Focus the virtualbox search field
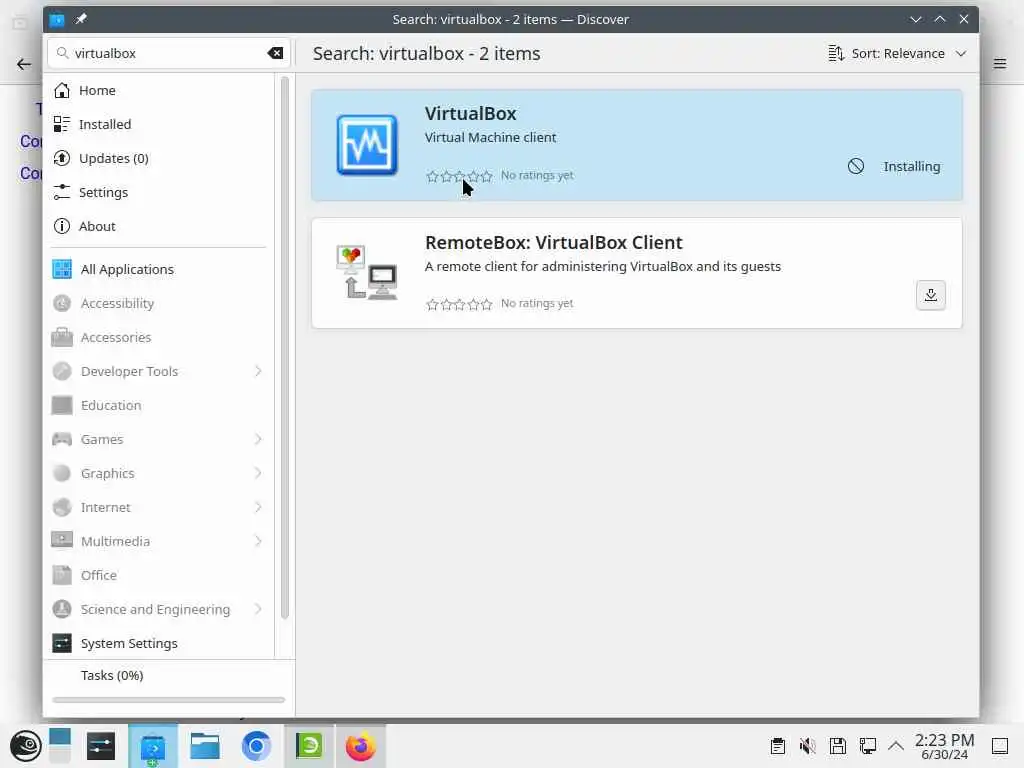Image resolution: width=1024 pixels, height=768 pixels. (168, 54)
